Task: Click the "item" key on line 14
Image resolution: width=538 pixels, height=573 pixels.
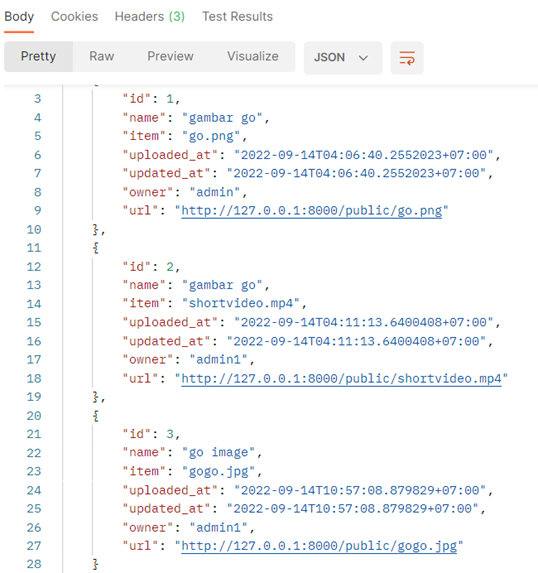Action: click(x=144, y=303)
